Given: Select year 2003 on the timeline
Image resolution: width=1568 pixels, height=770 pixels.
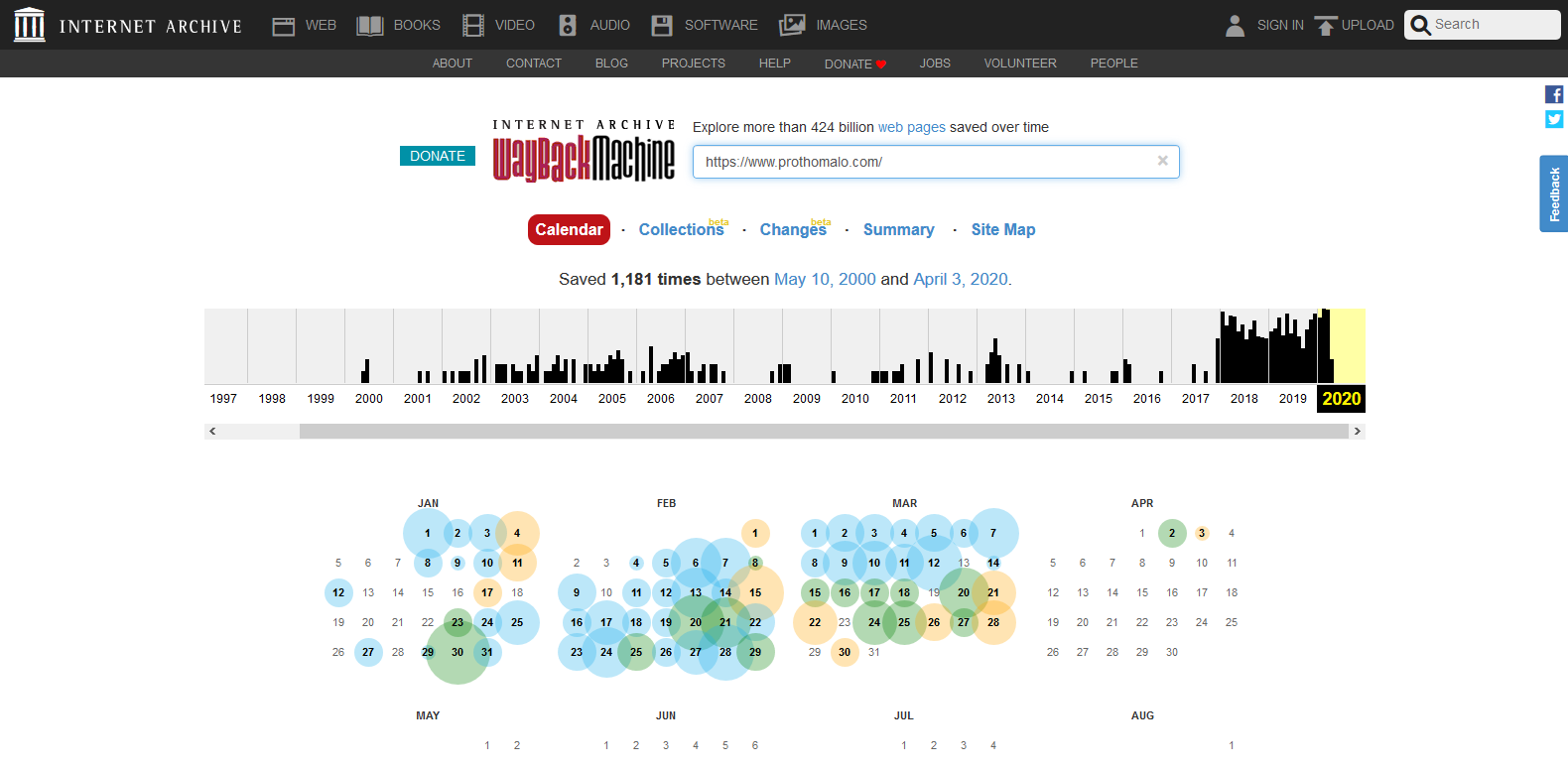Looking at the screenshot, I should 514,399.
